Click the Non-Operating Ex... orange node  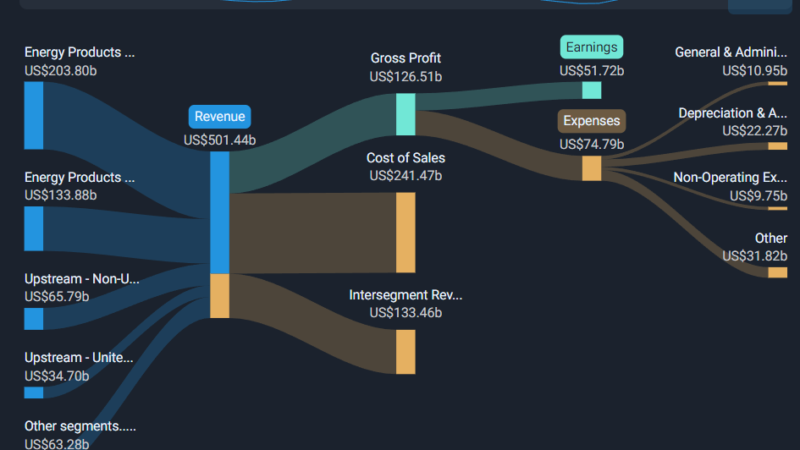778,208
